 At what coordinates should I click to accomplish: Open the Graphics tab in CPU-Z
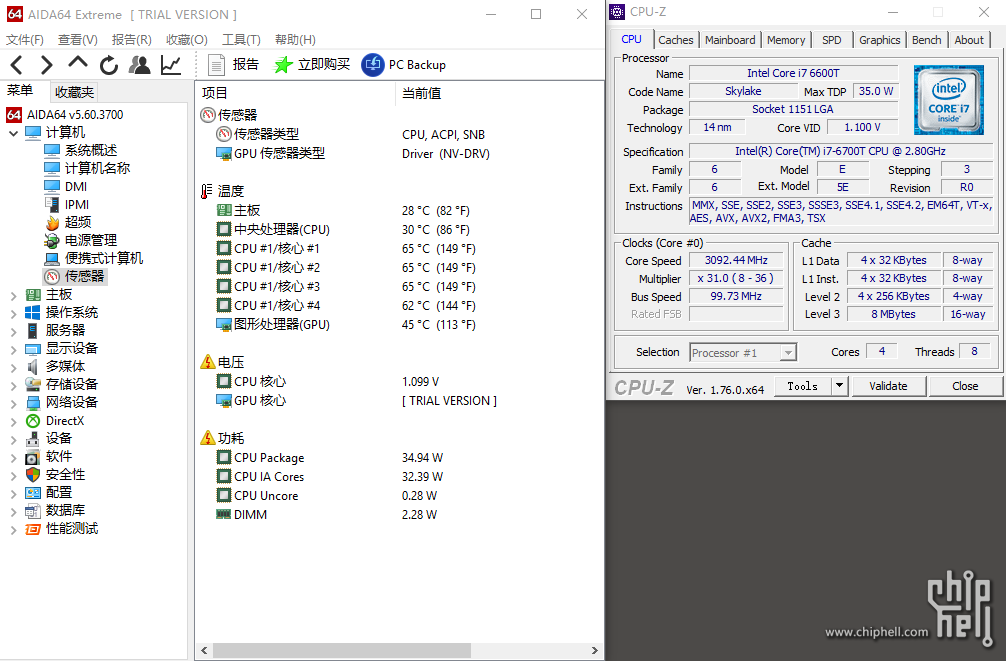click(880, 40)
